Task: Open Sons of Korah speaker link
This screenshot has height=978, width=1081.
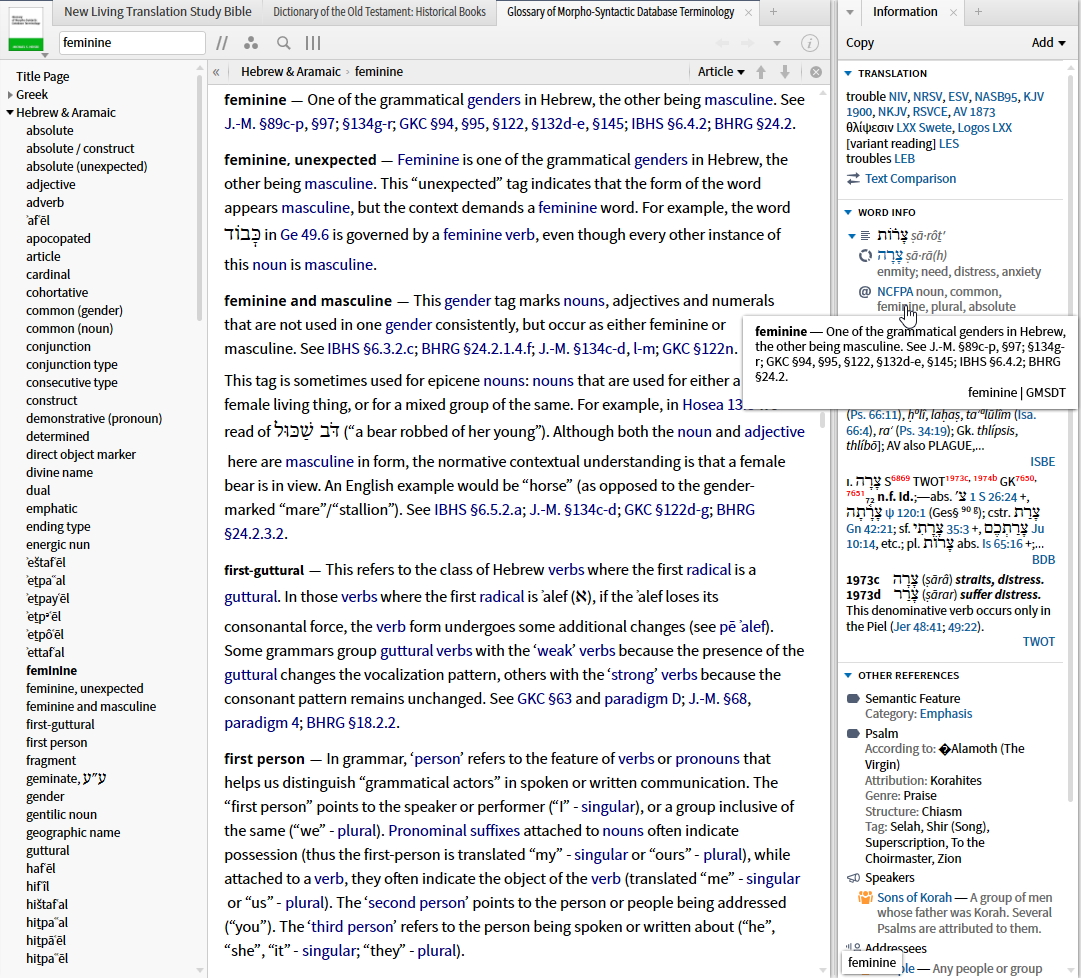Action: pyautogui.click(x=913, y=897)
